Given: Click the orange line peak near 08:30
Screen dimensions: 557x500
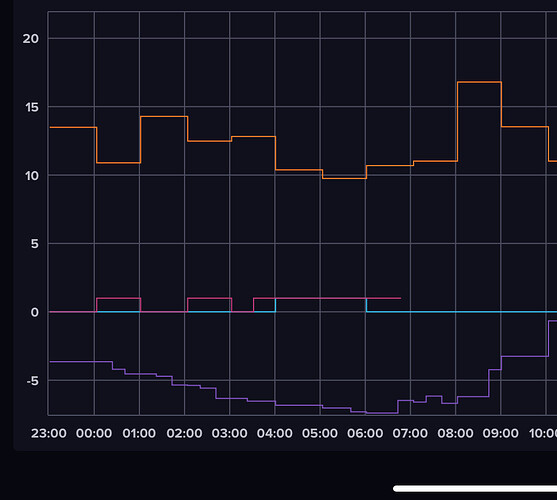Looking at the screenshot, I should [x=479, y=82].
